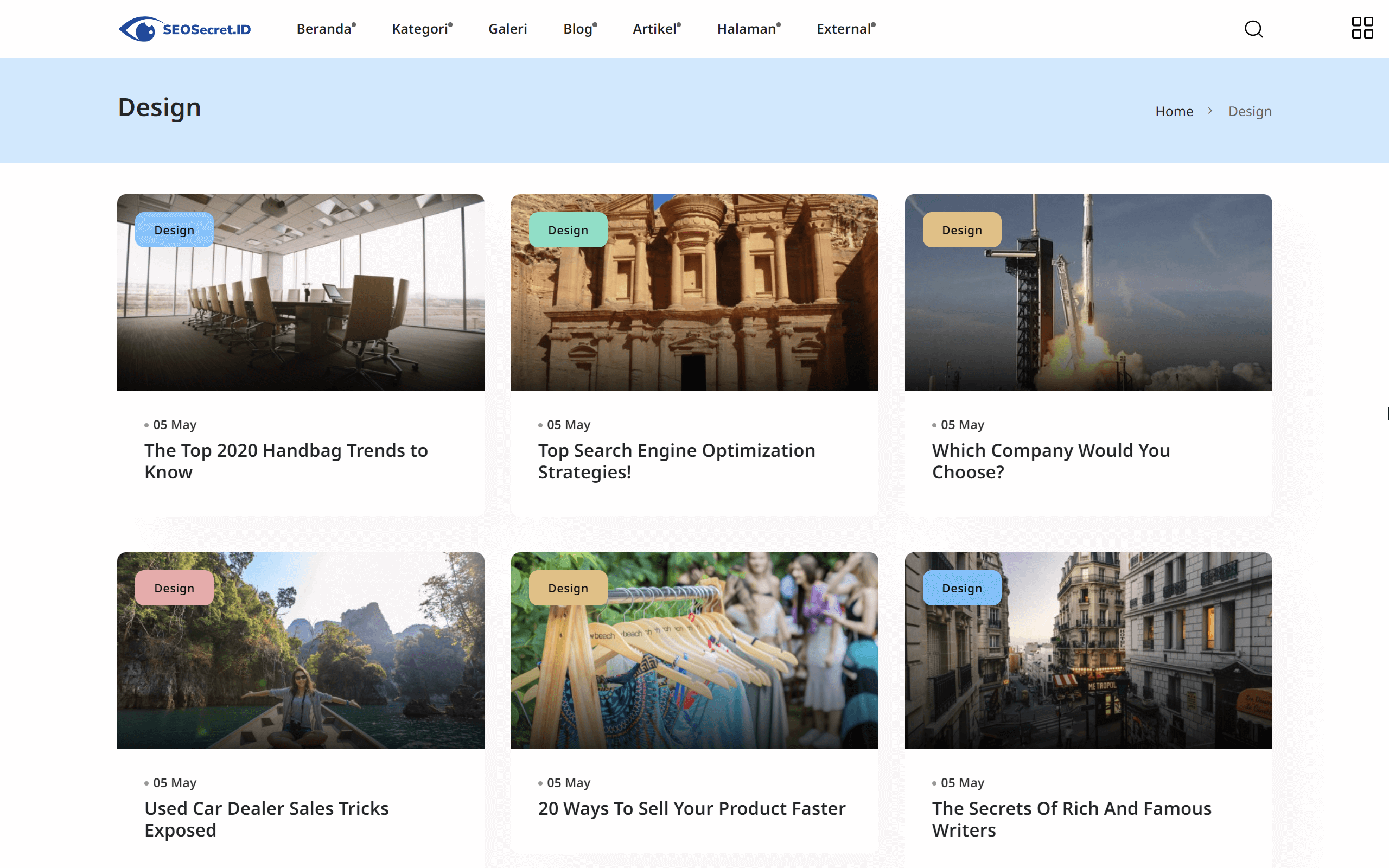The width and height of the screenshot is (1389, 868).
Task: Select the green Design tag on the SEO strategies post
Action: click(x=568, y=229)
